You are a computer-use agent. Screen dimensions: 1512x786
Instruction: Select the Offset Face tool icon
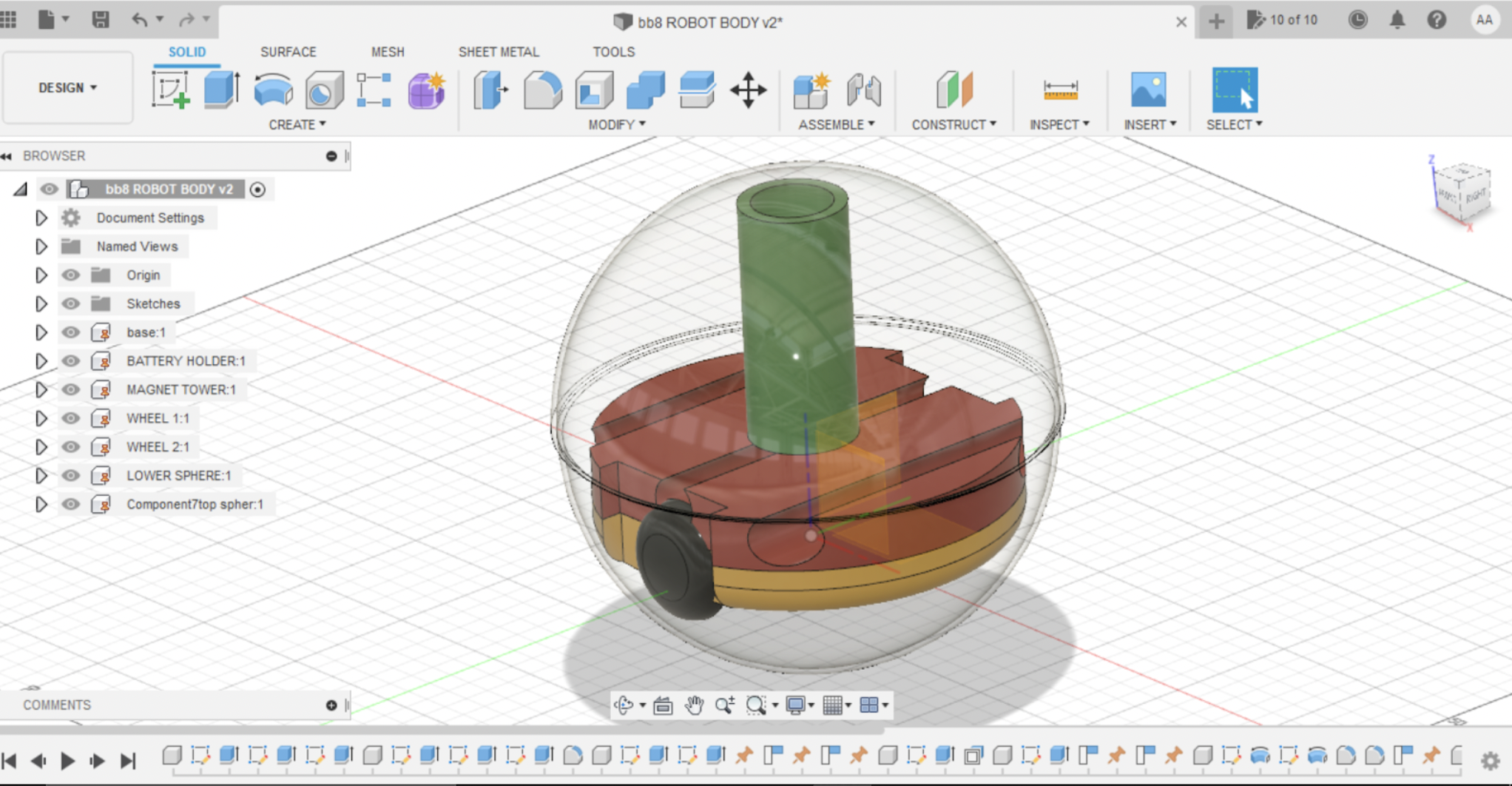coord(697,90)
